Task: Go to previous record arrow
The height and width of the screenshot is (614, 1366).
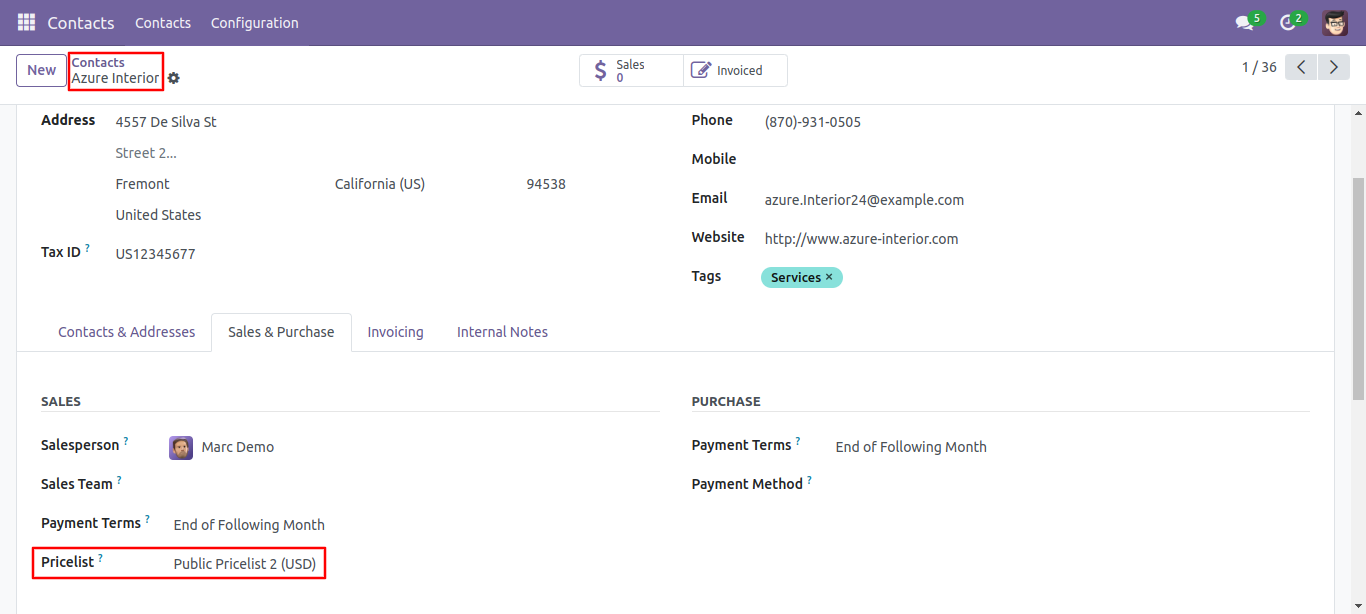Action: point(1301,67)
